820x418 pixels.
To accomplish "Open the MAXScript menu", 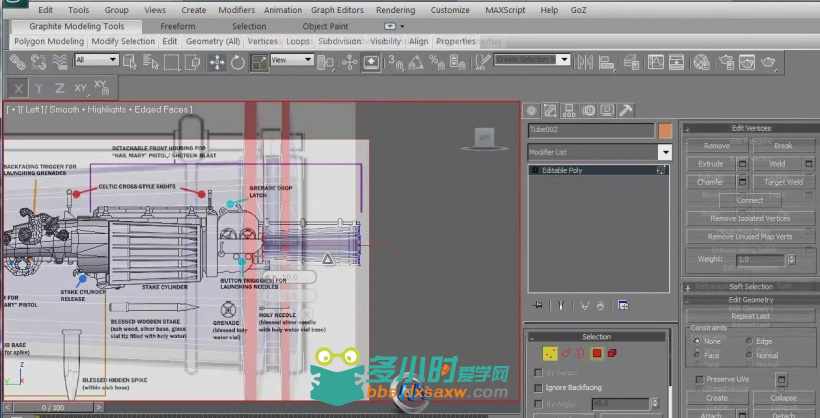I will point(505,10).
